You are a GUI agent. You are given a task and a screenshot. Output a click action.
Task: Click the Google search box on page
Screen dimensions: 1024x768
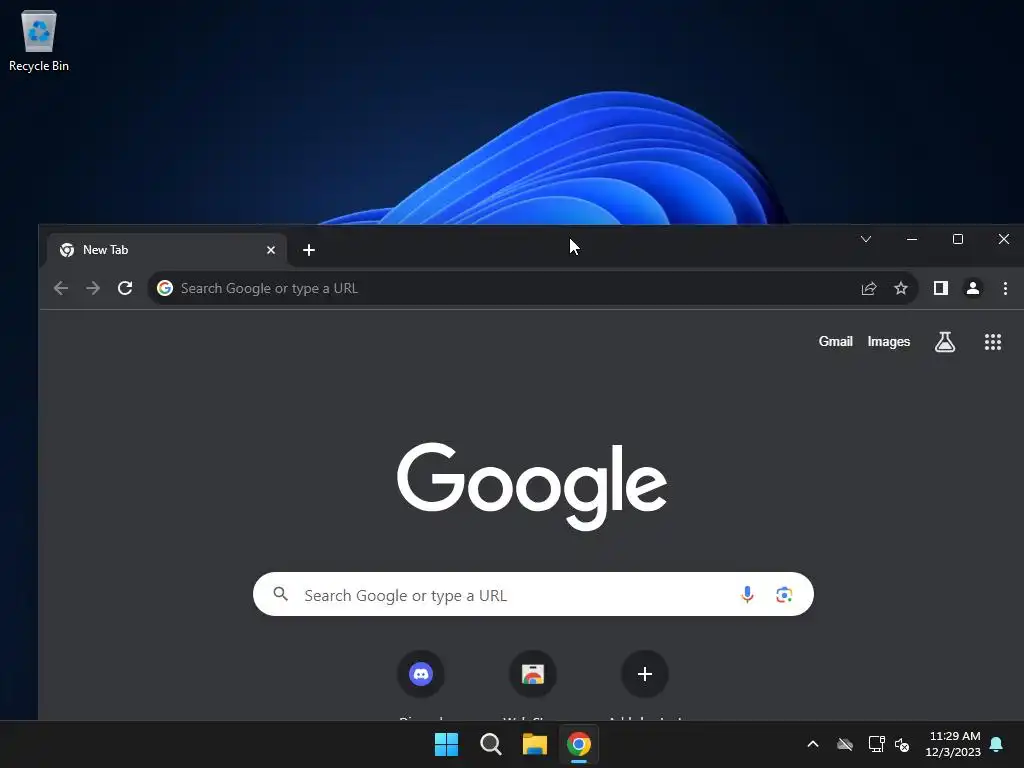[x=533, y=594]
